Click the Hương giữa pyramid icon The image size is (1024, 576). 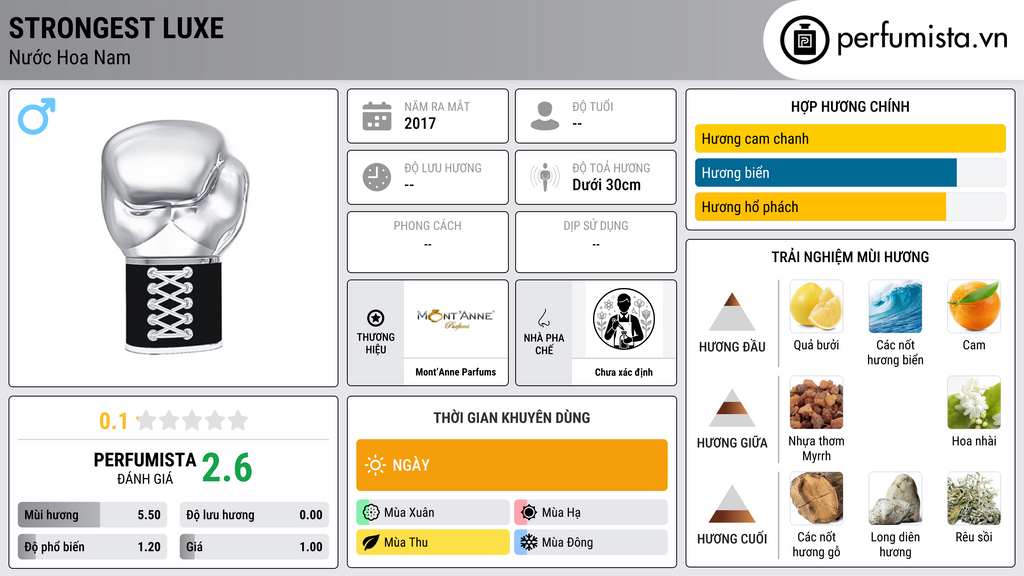click(731, 408)
